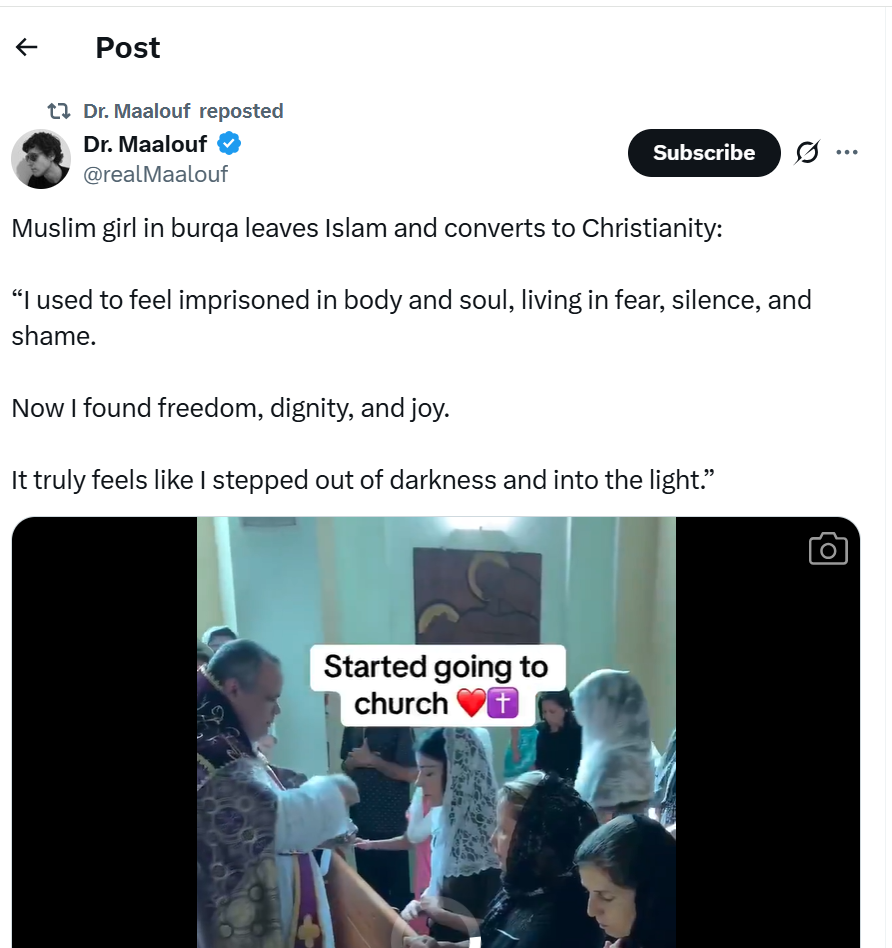
Task: Click the Post page heading
Action: click(127, 47)
